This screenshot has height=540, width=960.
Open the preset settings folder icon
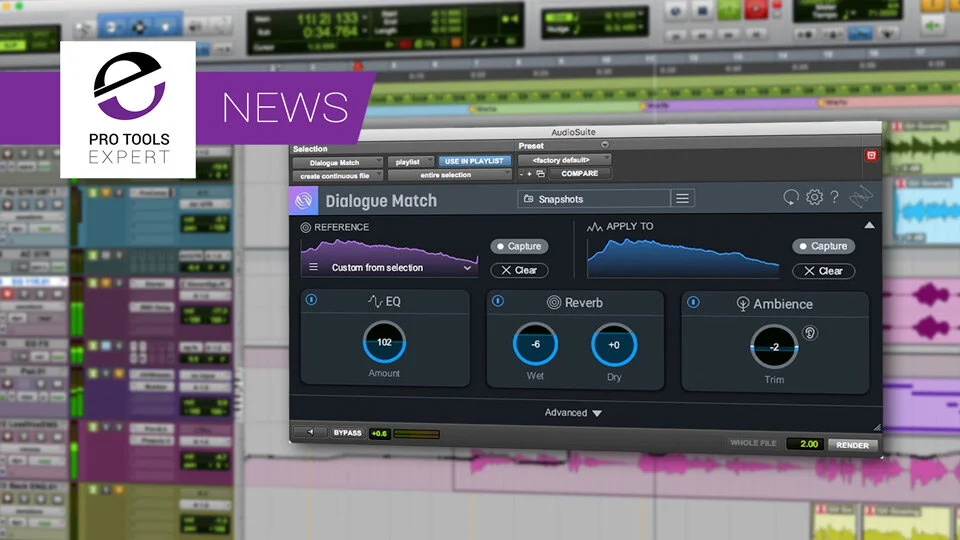click(541, 174)
